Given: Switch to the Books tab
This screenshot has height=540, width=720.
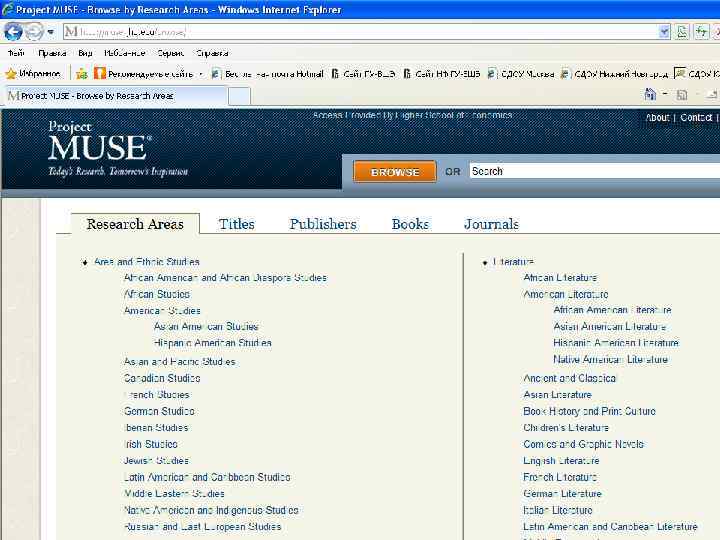Looking at the screenshot, I should 410,224.
